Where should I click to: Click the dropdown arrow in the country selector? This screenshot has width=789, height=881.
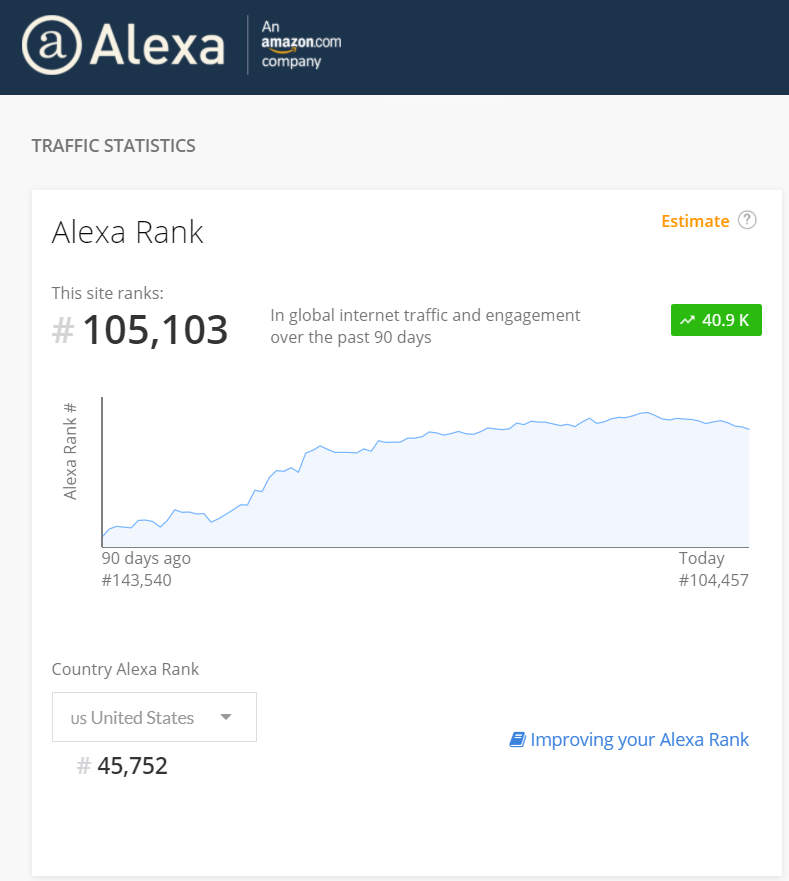[226, 717]
